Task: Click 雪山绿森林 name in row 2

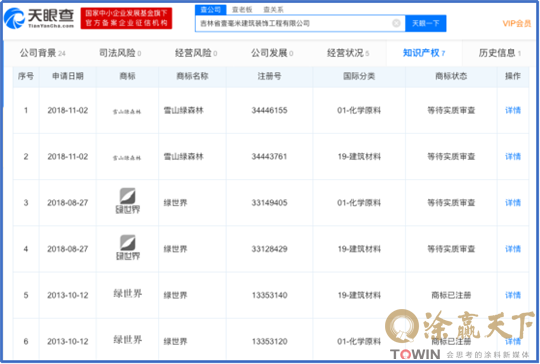Action: point(184,157)
